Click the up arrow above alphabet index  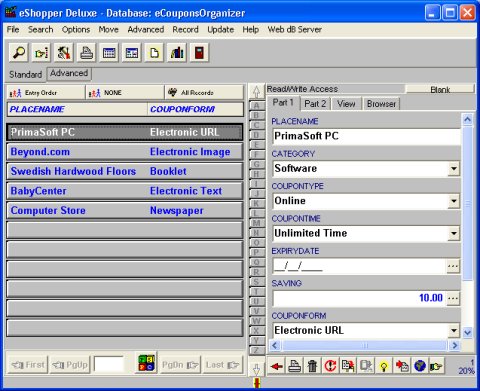tap(256, 91)
